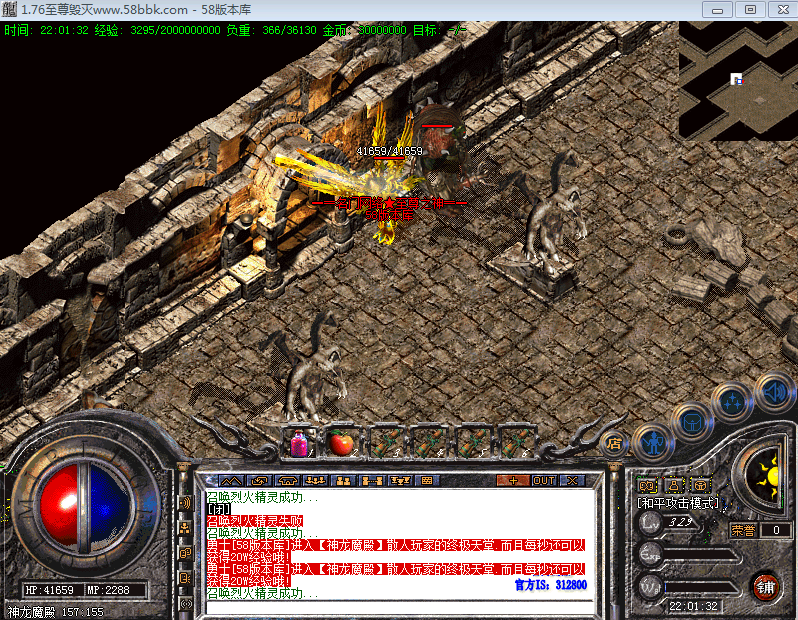Click the 官方IS: 312800 blue text
This screenshot has height=620, width=798.
551,585
